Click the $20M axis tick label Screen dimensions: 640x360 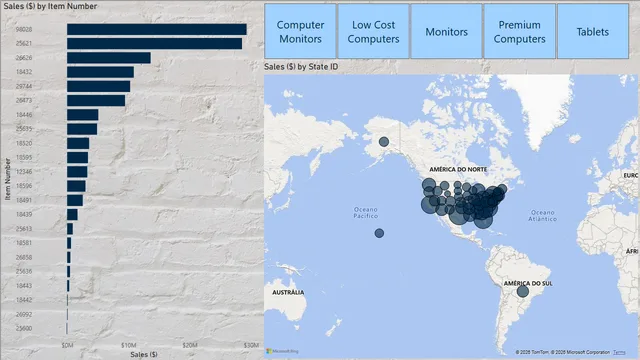190,345
